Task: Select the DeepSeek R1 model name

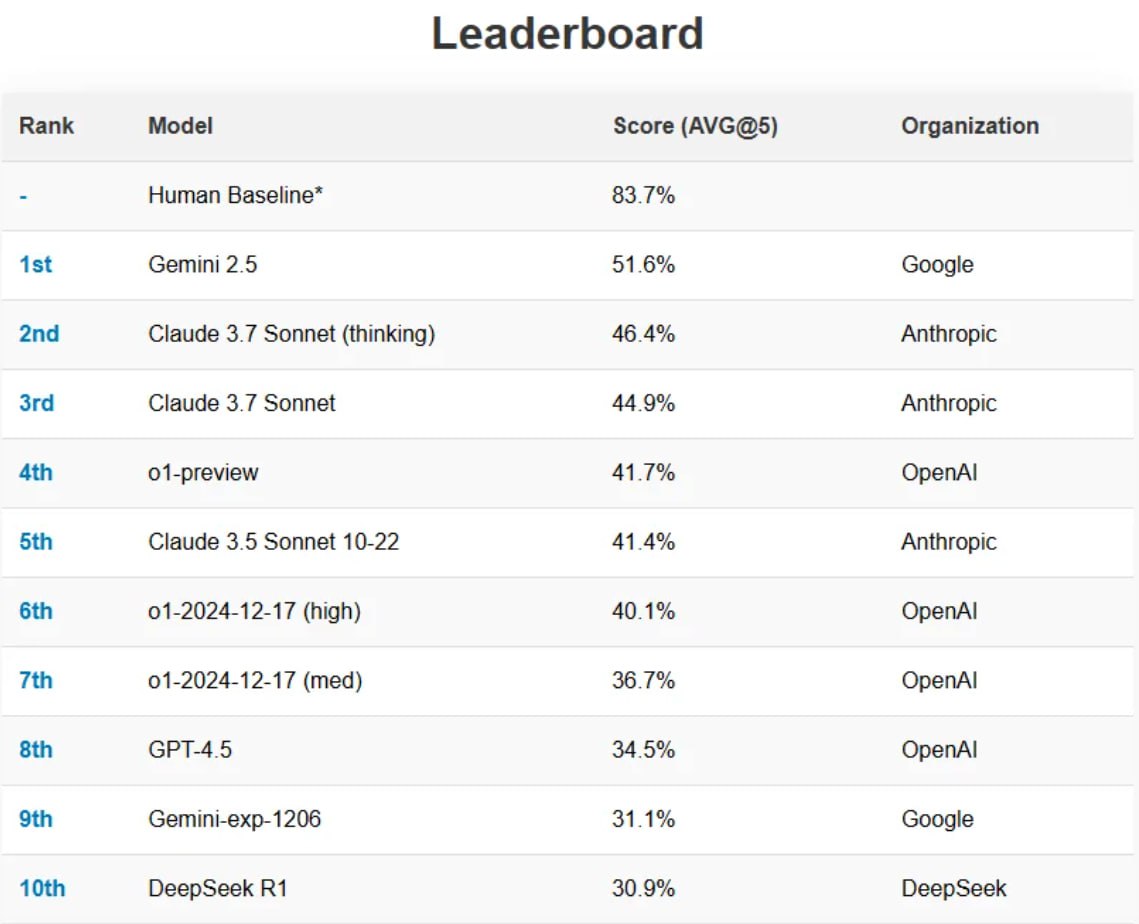Action: point(218,888)
